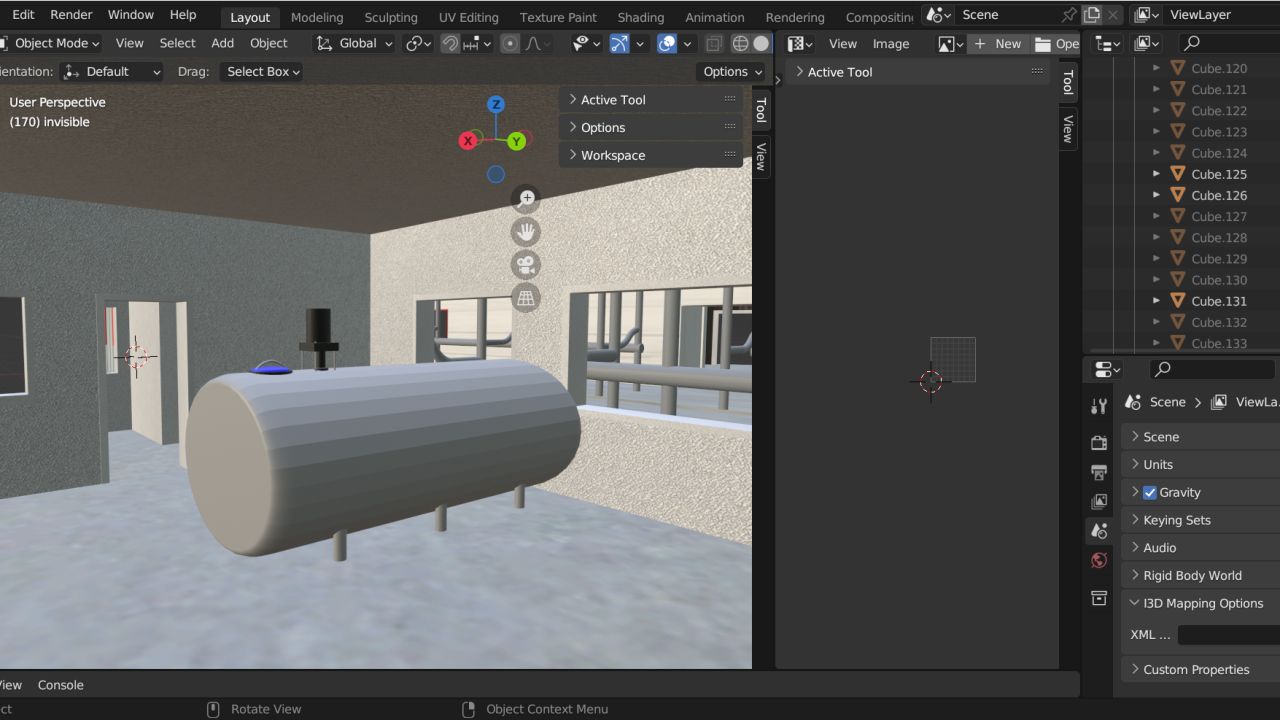Click the outliner search field

1228,43
